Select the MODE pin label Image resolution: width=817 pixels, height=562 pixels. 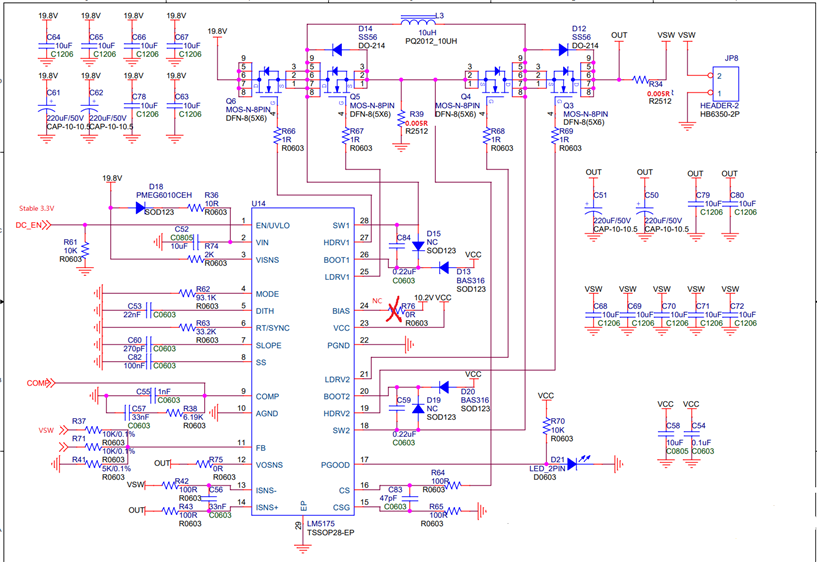[x=267, y=294]
